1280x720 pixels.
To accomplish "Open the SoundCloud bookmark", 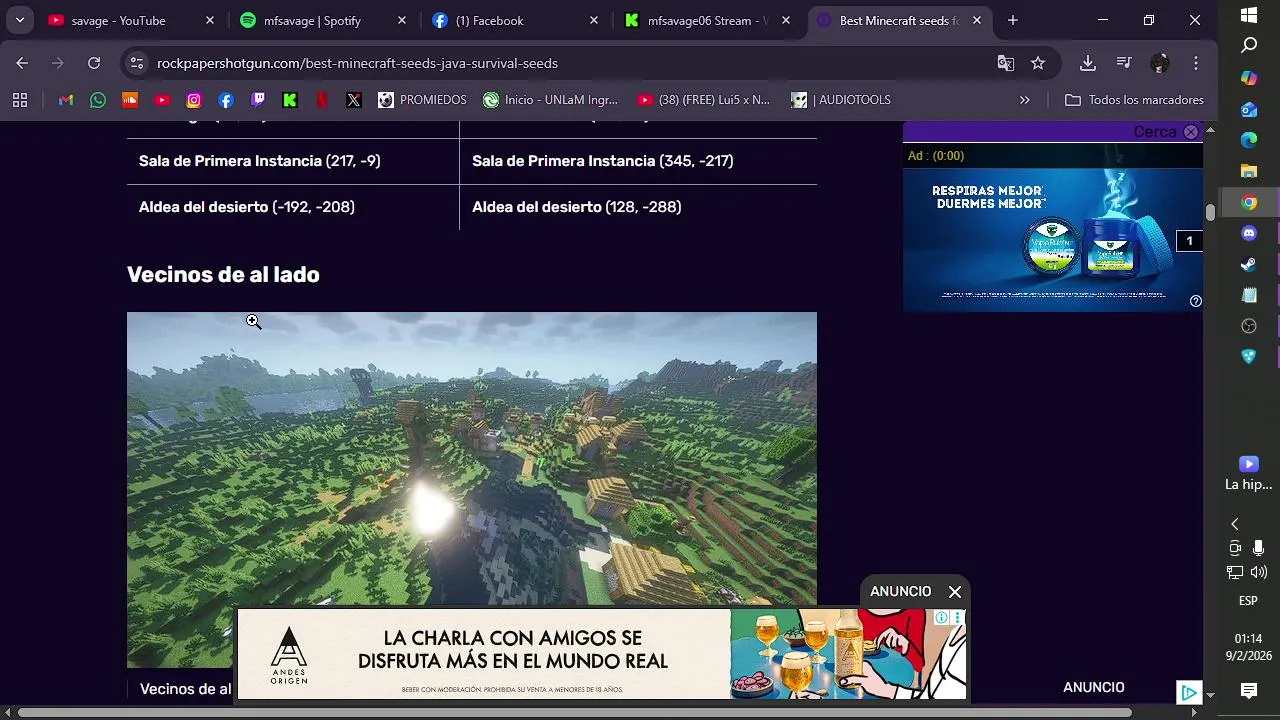I will 130,100.
